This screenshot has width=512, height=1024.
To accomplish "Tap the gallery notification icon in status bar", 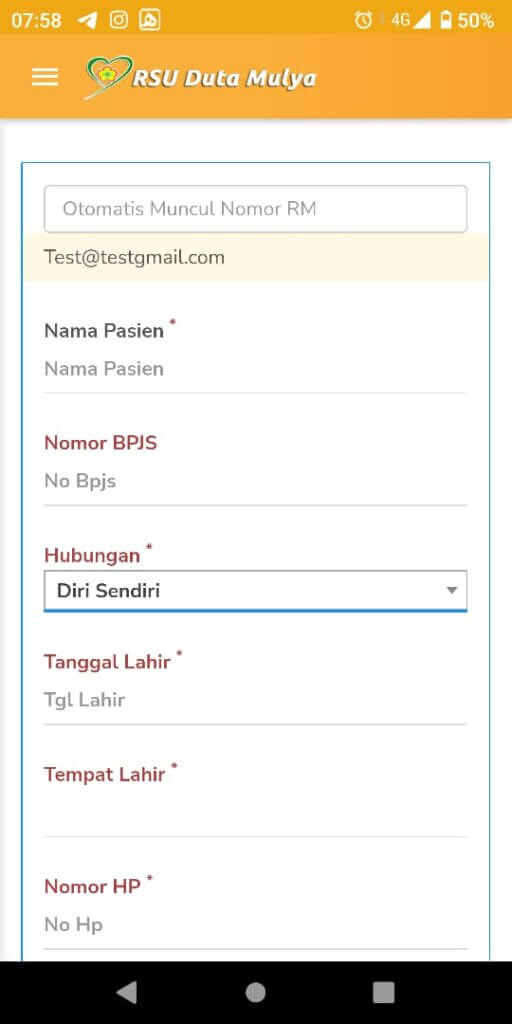I will click(x=150, y=20).
